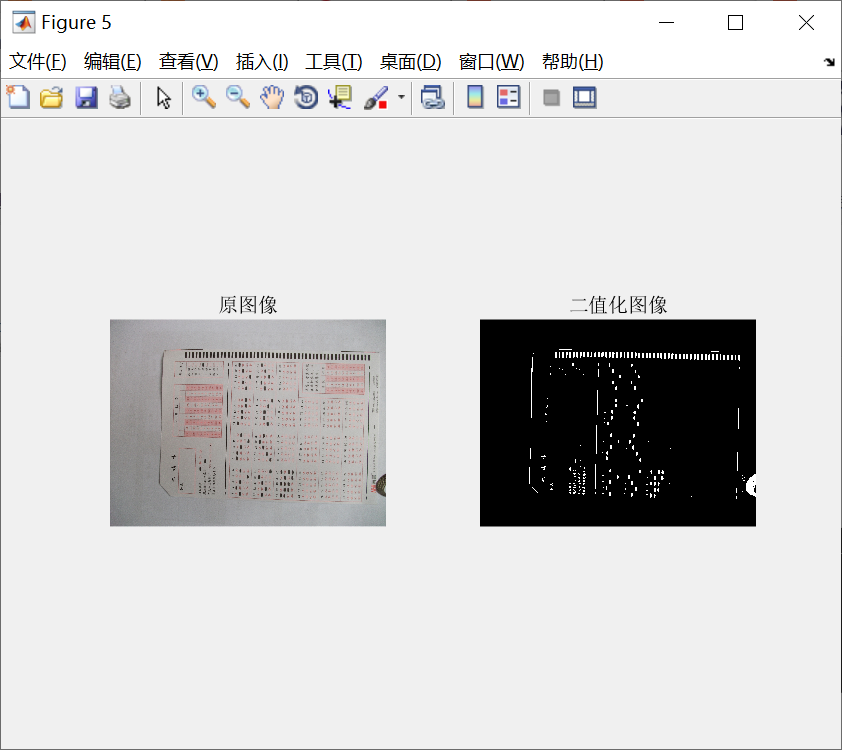This screenshot has width=842, height=750.
Task: Print the figure using the printer icon
Action: [x=120, y=98]
